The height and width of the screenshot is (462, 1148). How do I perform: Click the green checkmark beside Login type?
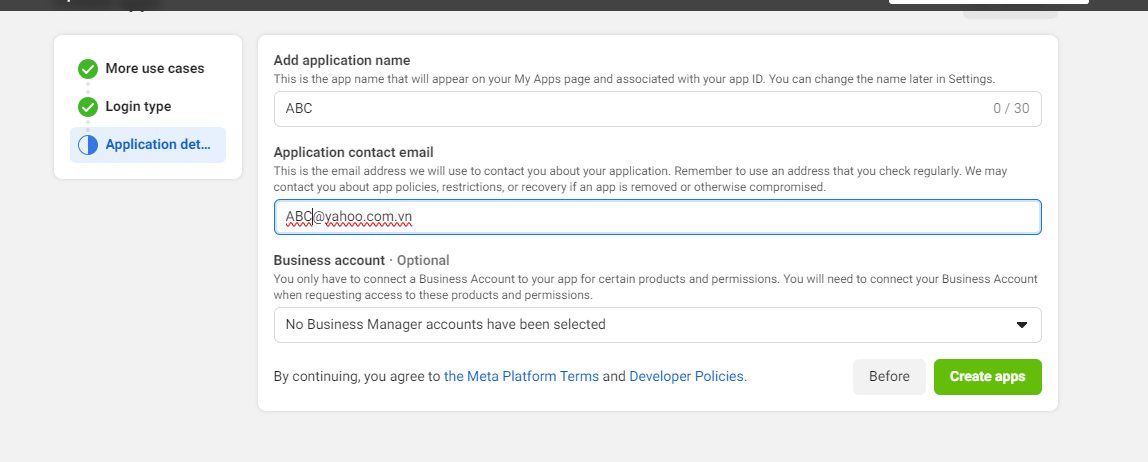coord(88,107)
